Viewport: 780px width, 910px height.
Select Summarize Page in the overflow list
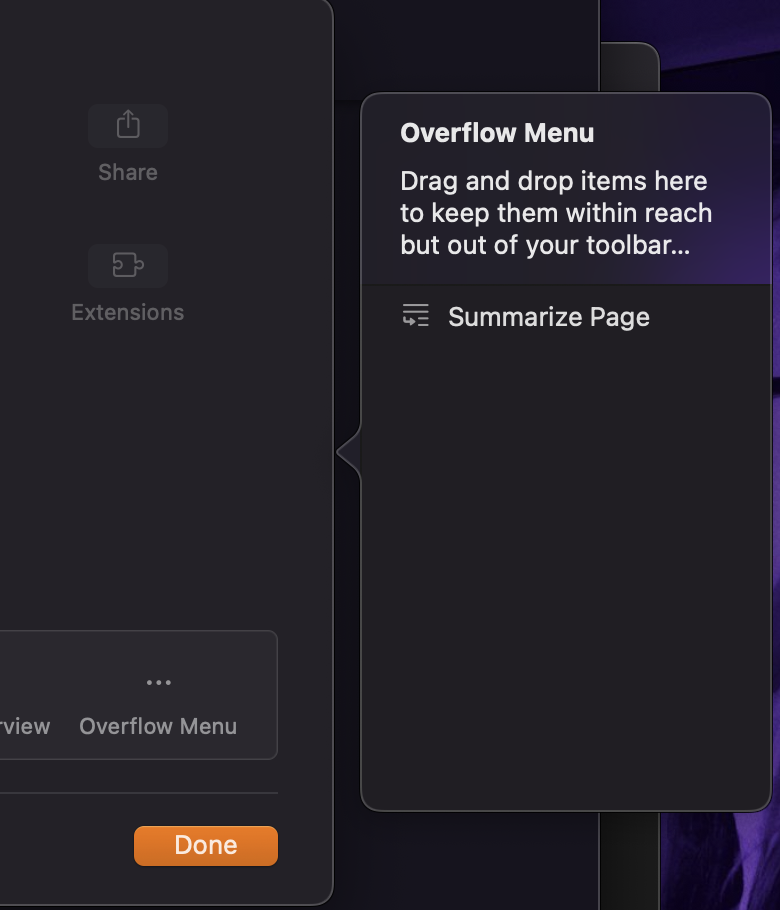[548, 317]
